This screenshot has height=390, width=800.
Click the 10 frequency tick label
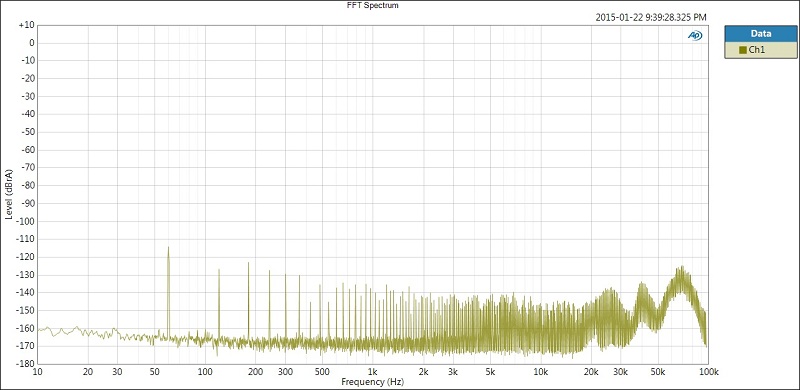point(37,371)
